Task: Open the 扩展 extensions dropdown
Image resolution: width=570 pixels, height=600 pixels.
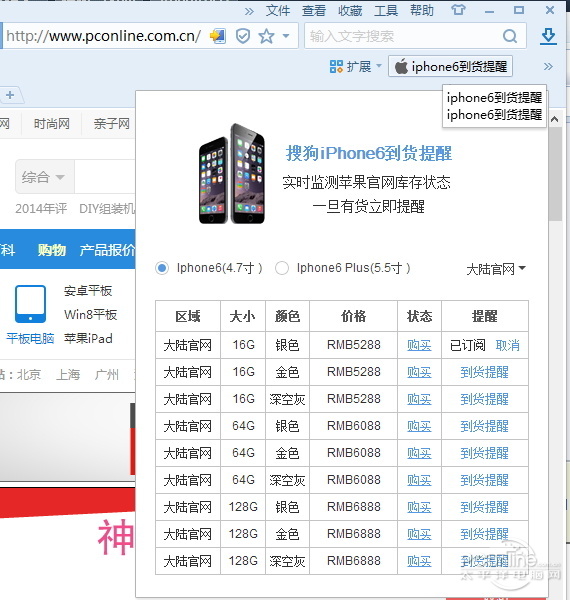Action: click(x=355, y=67)
